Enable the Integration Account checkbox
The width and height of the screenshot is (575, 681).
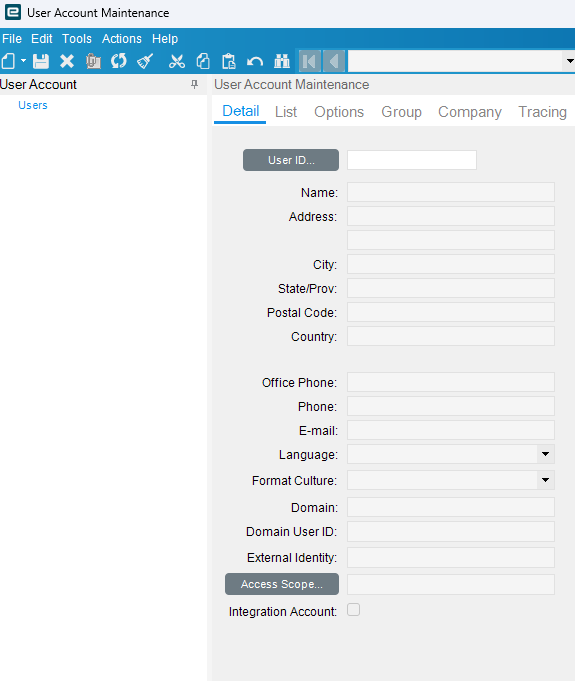point(354,610)
